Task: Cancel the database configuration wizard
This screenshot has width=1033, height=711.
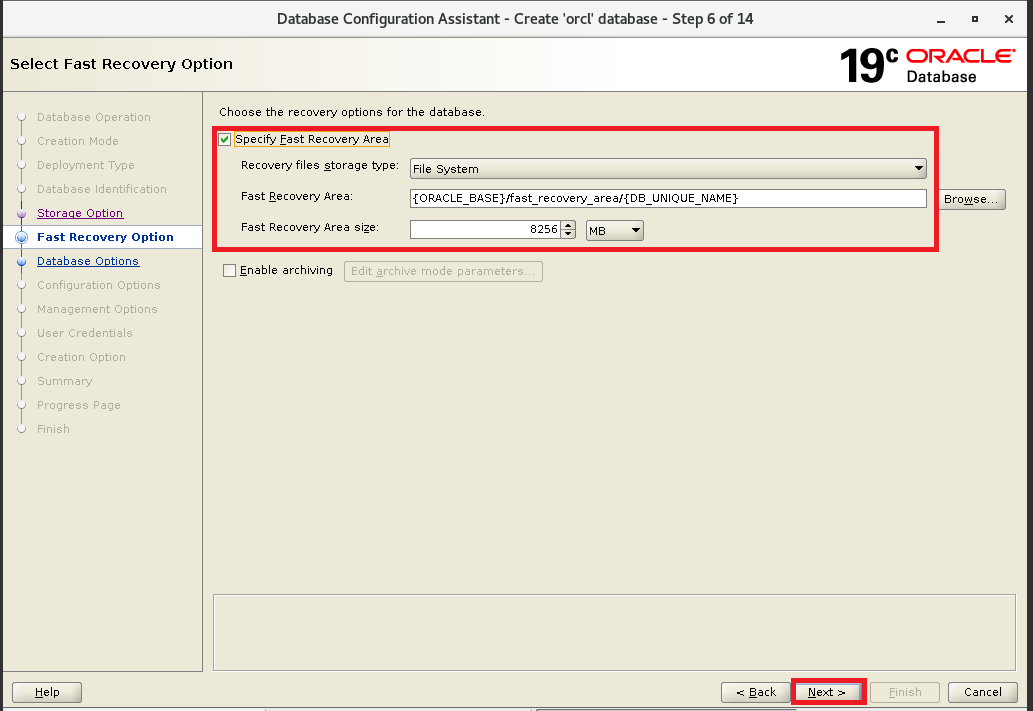Action: coord(982,692)
